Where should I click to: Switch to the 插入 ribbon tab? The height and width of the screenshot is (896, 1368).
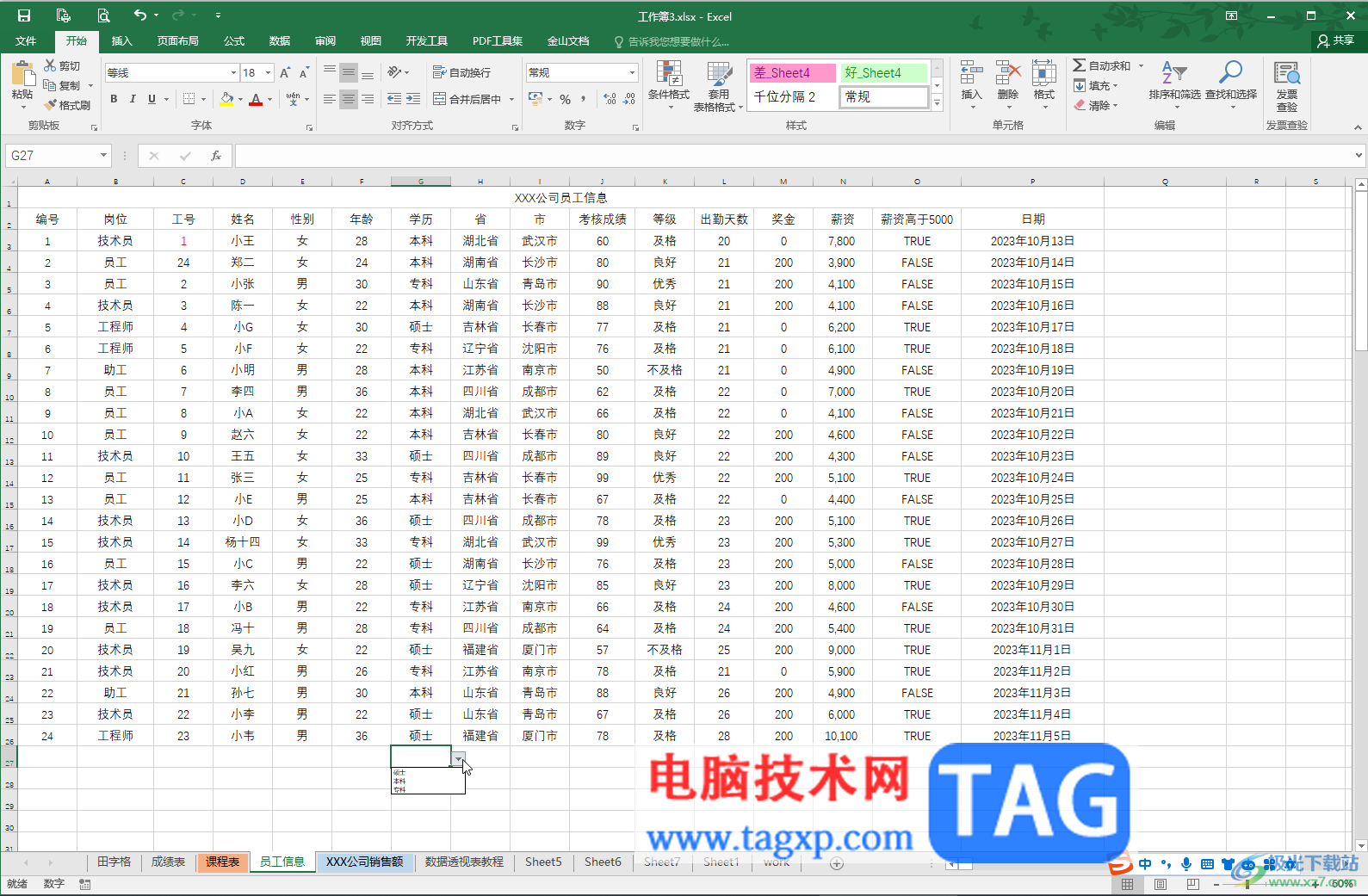click(122, 41)
